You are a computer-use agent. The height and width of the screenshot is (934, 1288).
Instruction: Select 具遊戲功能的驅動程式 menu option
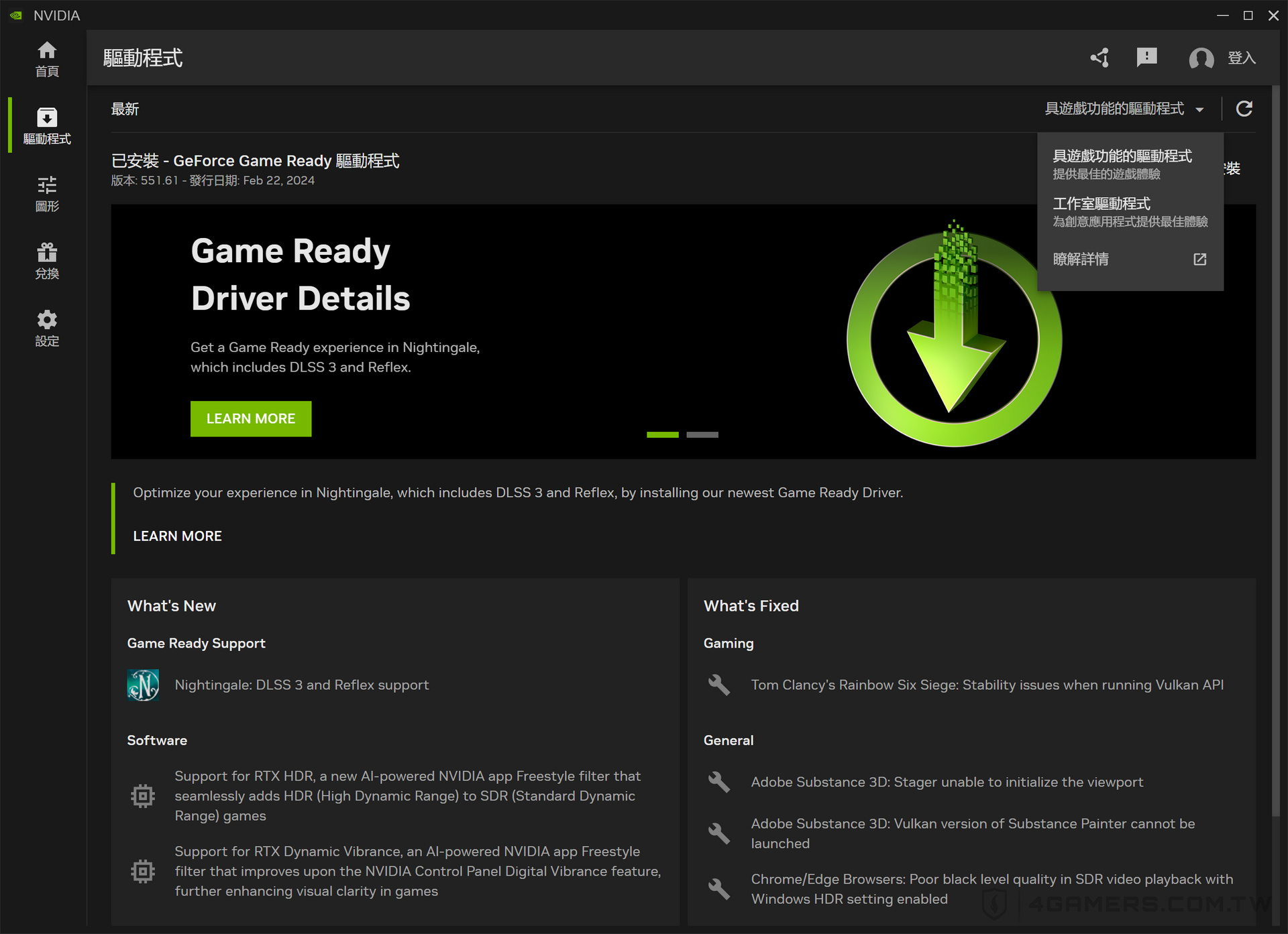(x=1130, y=164)
